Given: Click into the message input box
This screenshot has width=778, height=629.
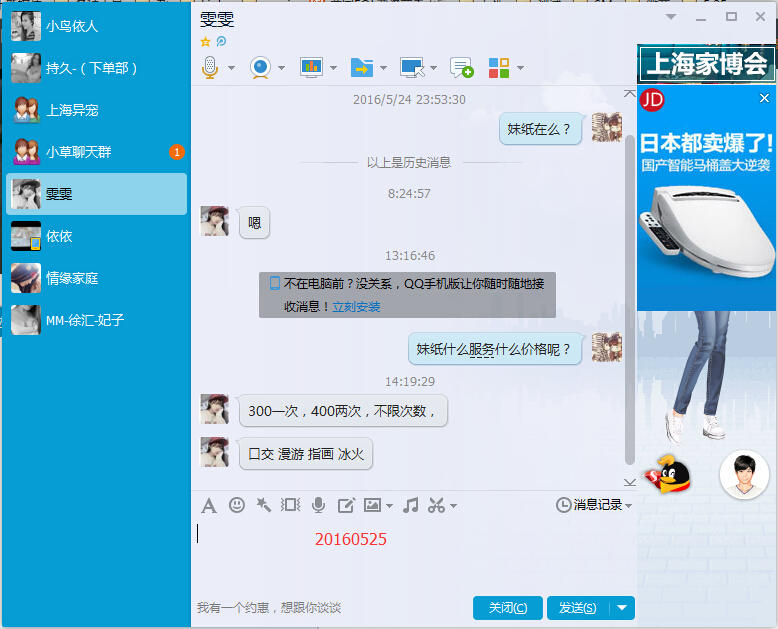Looking at the screenshot, I should point(414,558).
